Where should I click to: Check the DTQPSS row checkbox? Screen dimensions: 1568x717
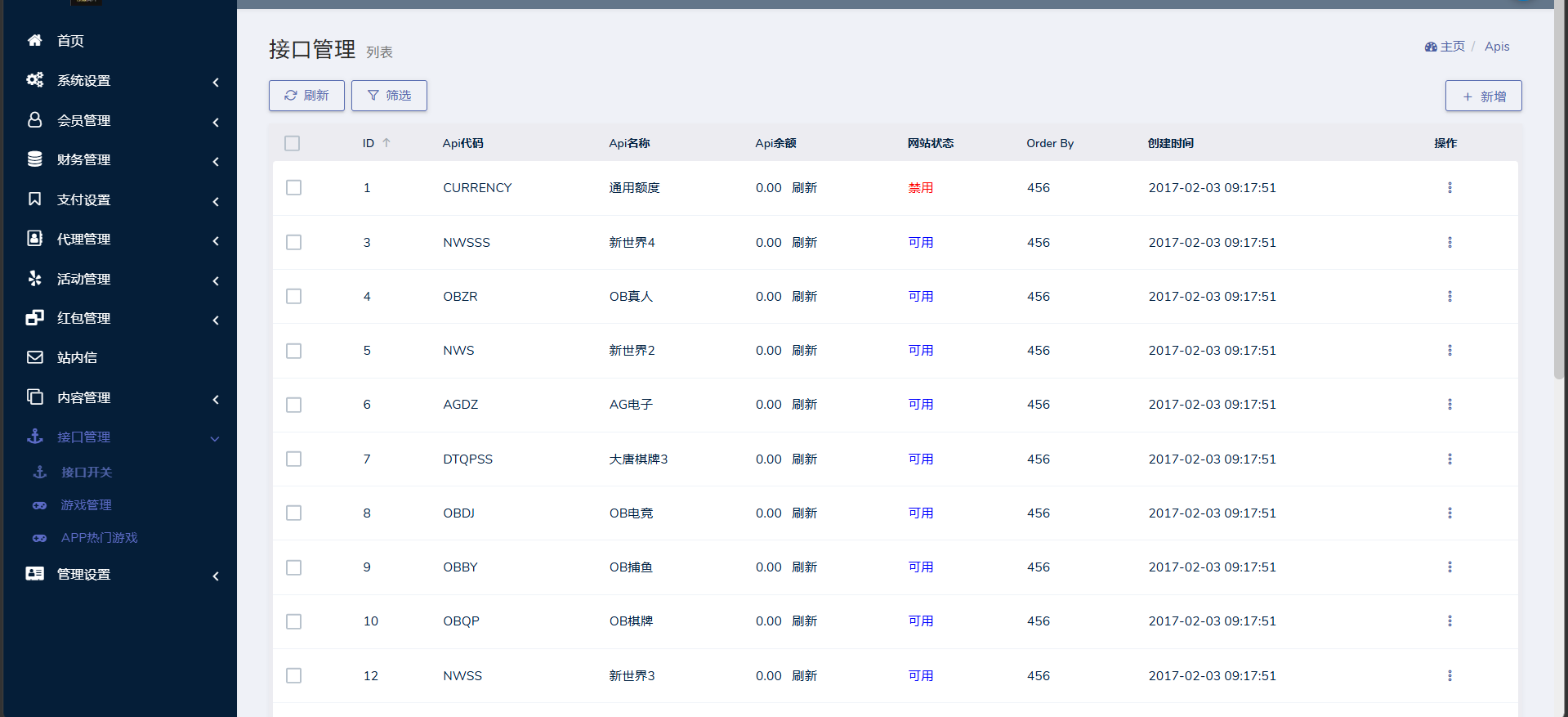[x=293, y=459]
